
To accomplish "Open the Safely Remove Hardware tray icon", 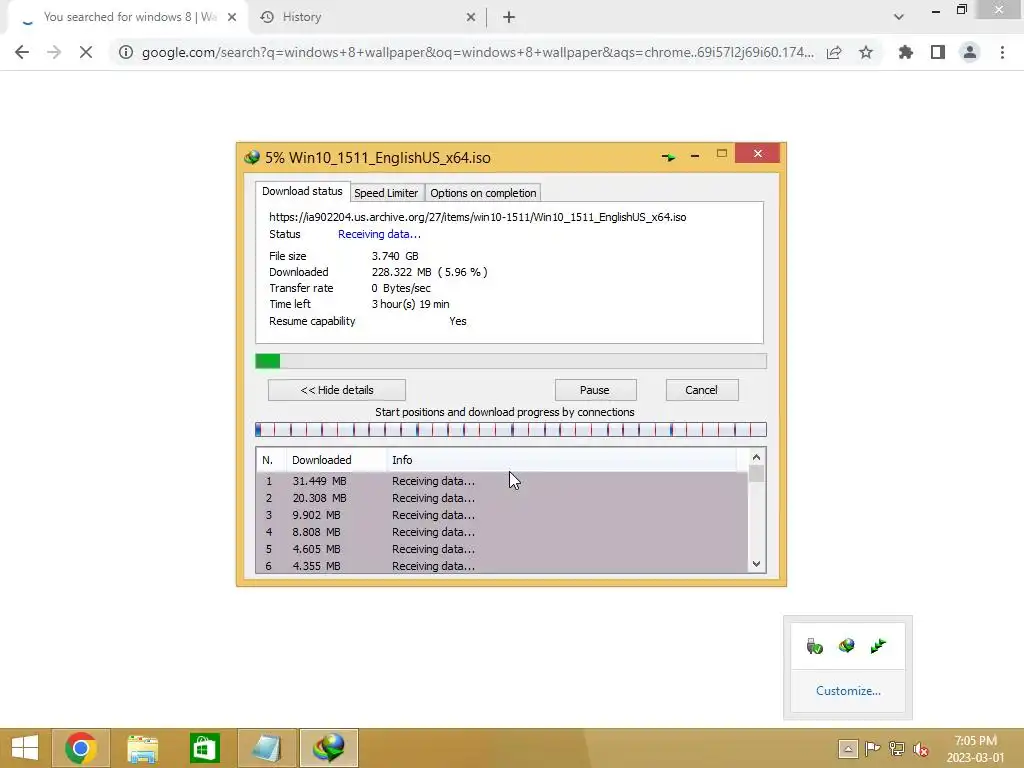I will point(814,646).
